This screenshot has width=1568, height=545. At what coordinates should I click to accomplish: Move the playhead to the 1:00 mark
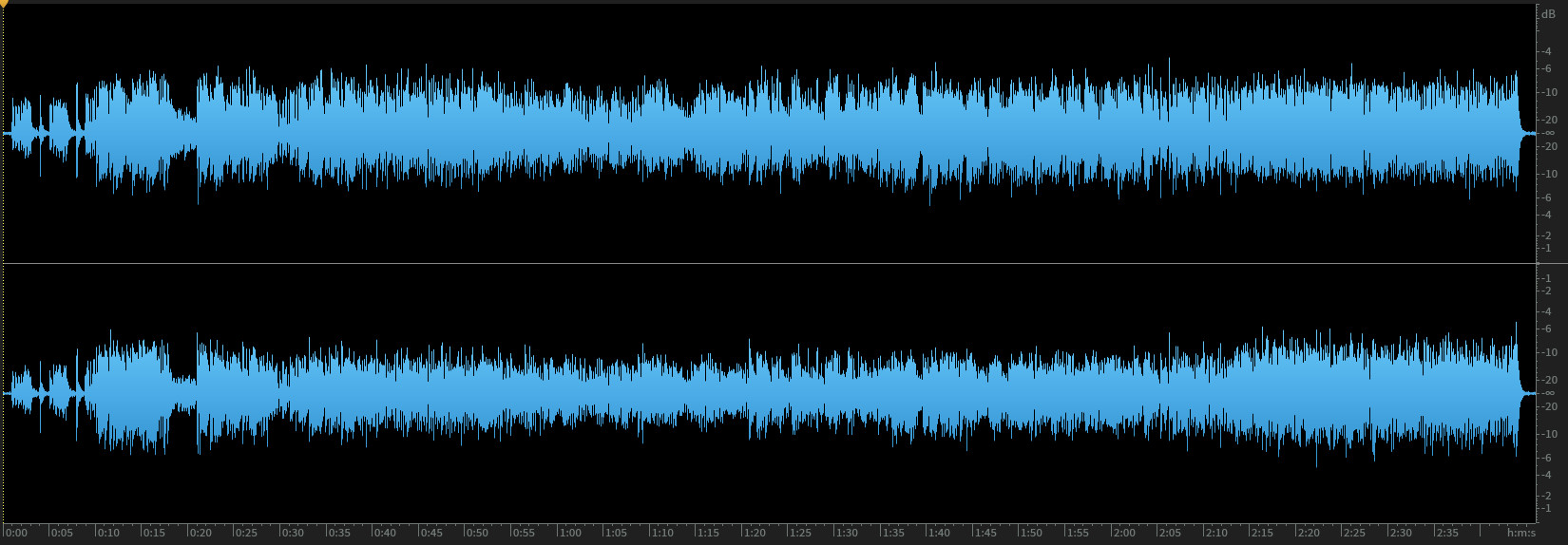[570, 533]
